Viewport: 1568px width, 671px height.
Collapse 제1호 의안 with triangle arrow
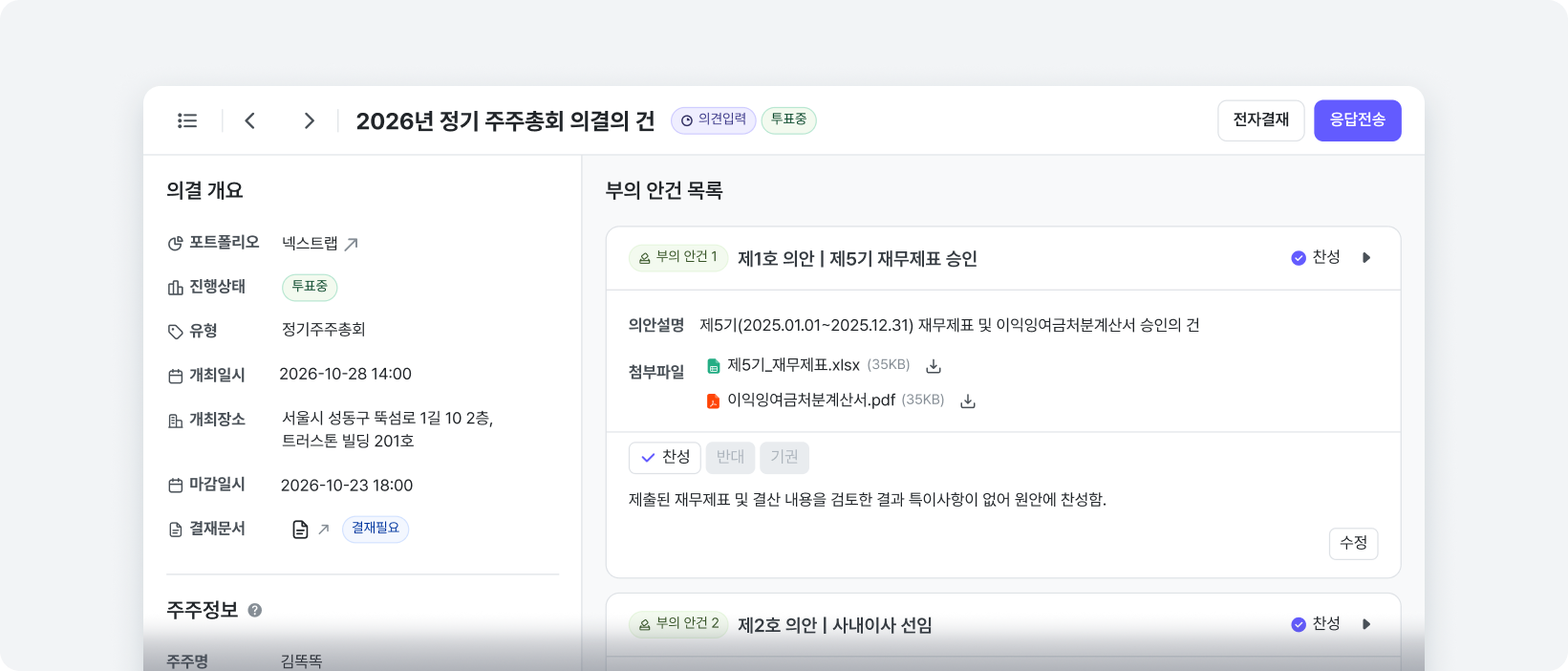pyautogui.click(x=1366, y=258)
